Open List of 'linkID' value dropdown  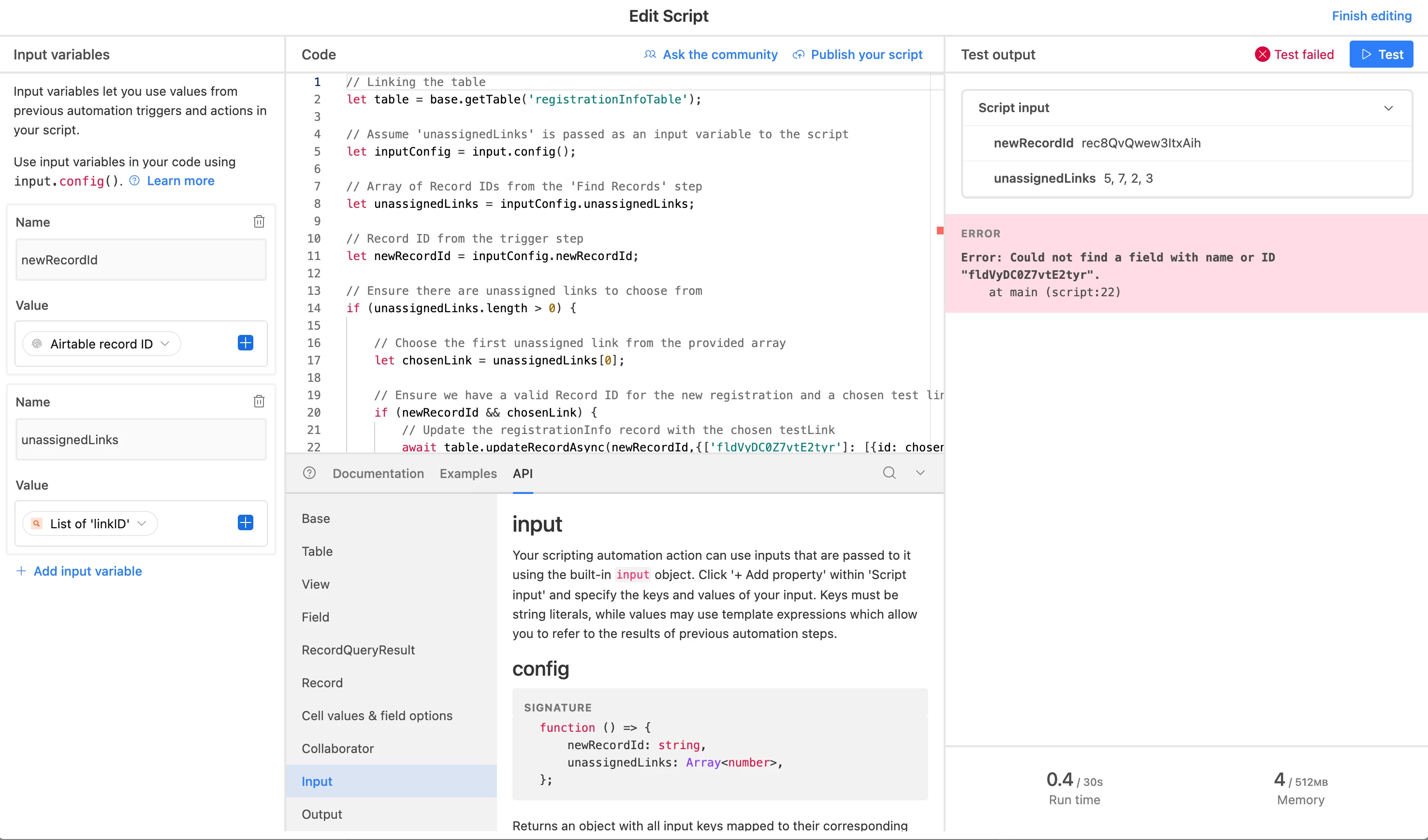pyautogui.click(x=91, y=523)
